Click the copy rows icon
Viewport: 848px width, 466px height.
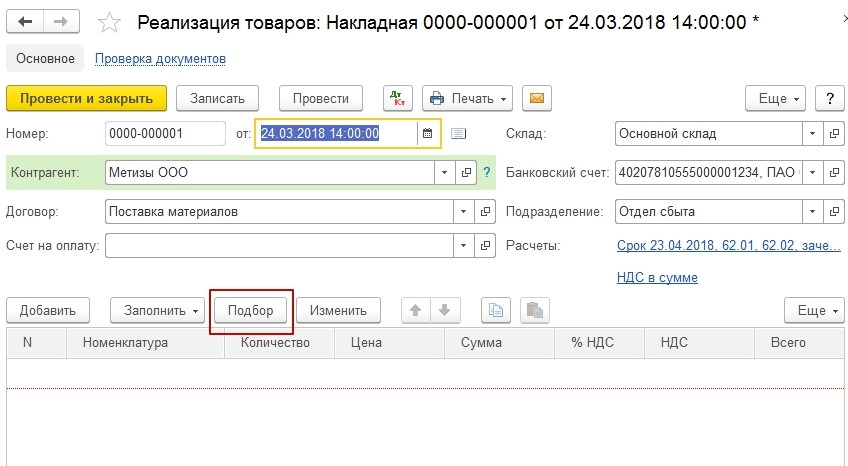pyautogui.click(x=495, y=310)
